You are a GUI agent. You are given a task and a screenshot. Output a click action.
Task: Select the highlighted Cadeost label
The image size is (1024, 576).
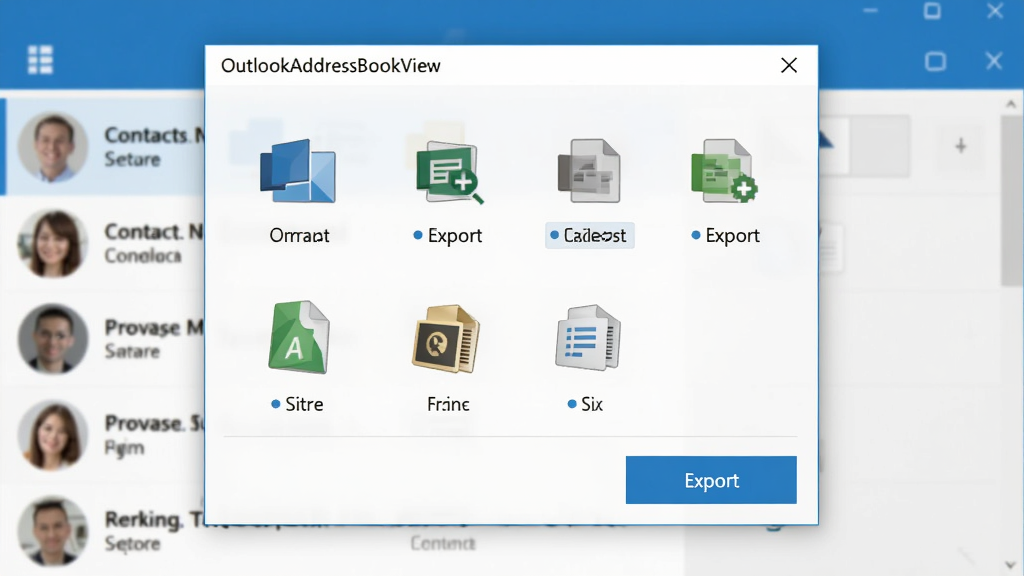590,235
